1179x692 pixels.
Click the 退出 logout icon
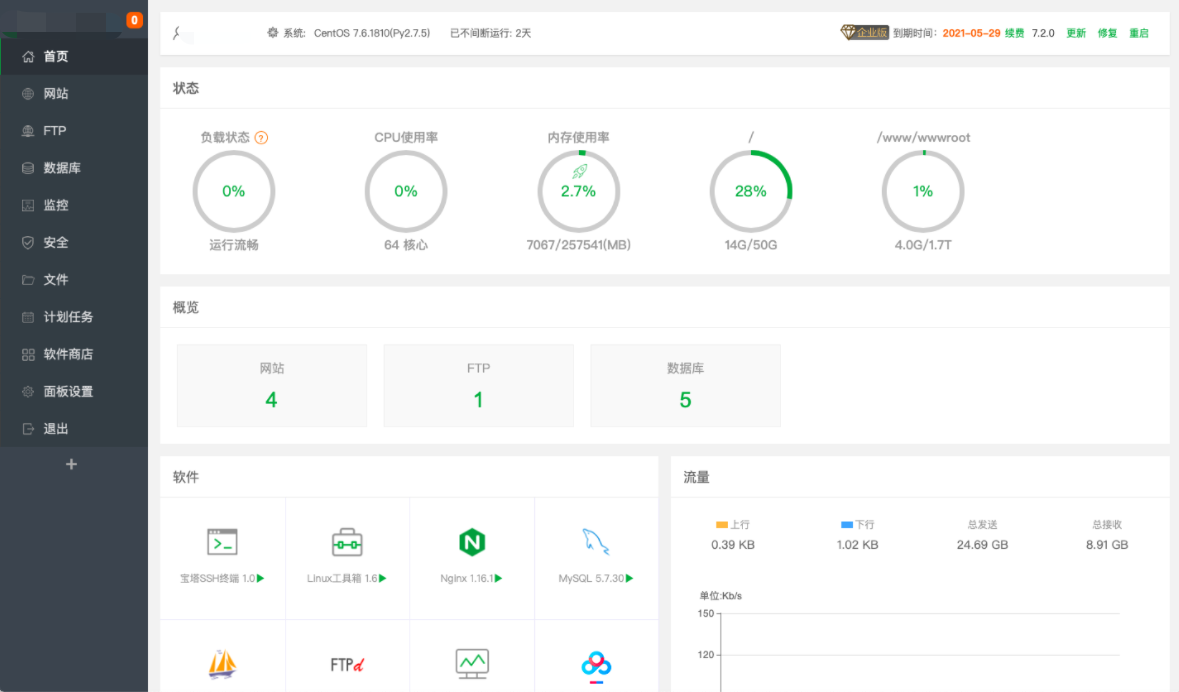click(28, 429)
